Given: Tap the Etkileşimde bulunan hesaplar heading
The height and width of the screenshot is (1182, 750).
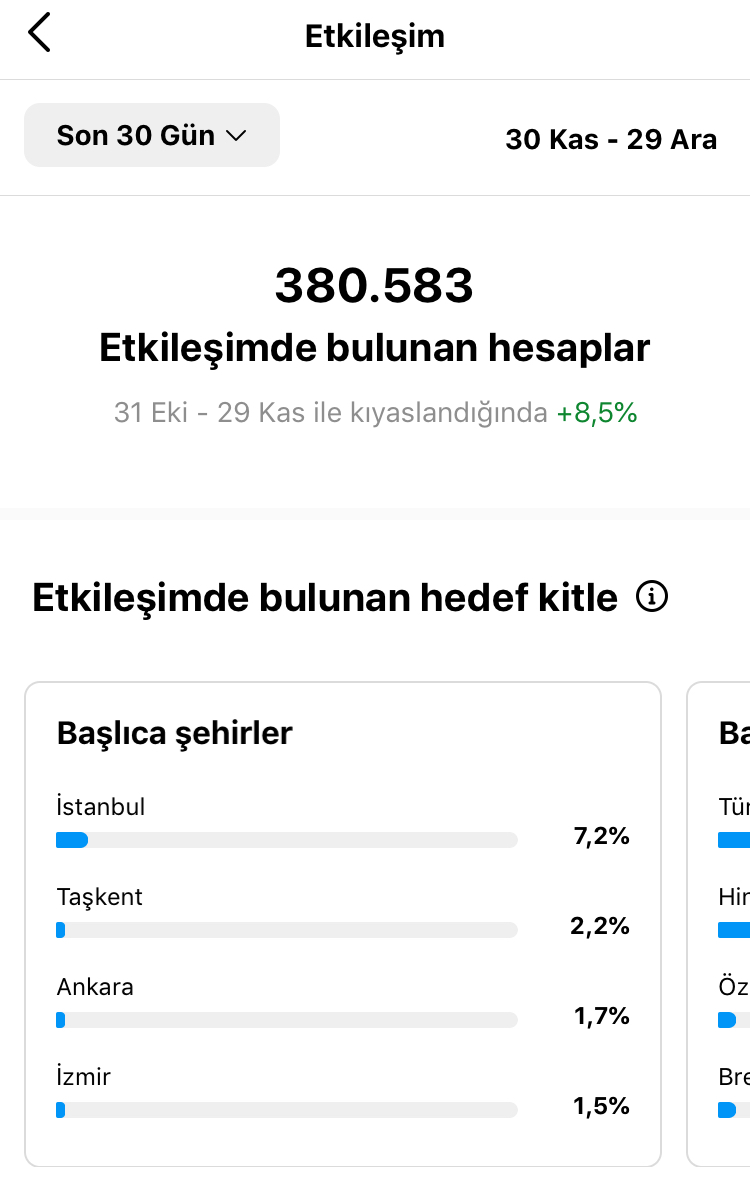Looking at the screenshot, I should (x=375, y=349).
